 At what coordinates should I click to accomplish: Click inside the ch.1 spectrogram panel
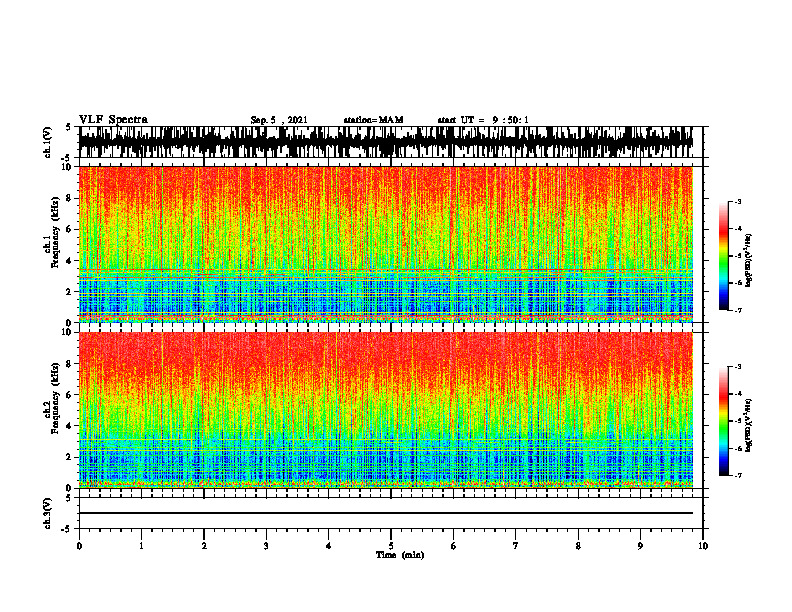click(x=386, y=244)
